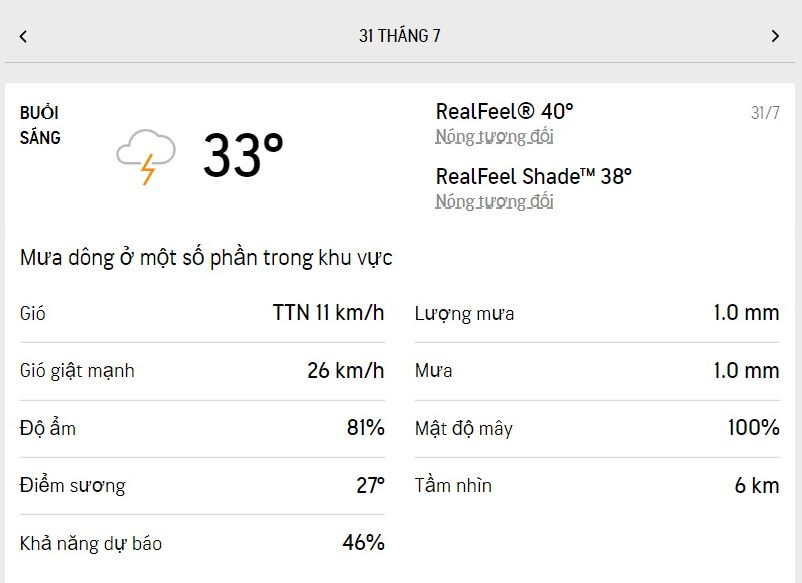Image resolution: width=802 pixels, height=583 pixels.
Task: Go to the previous day arrow
Action: coord(23,36)
